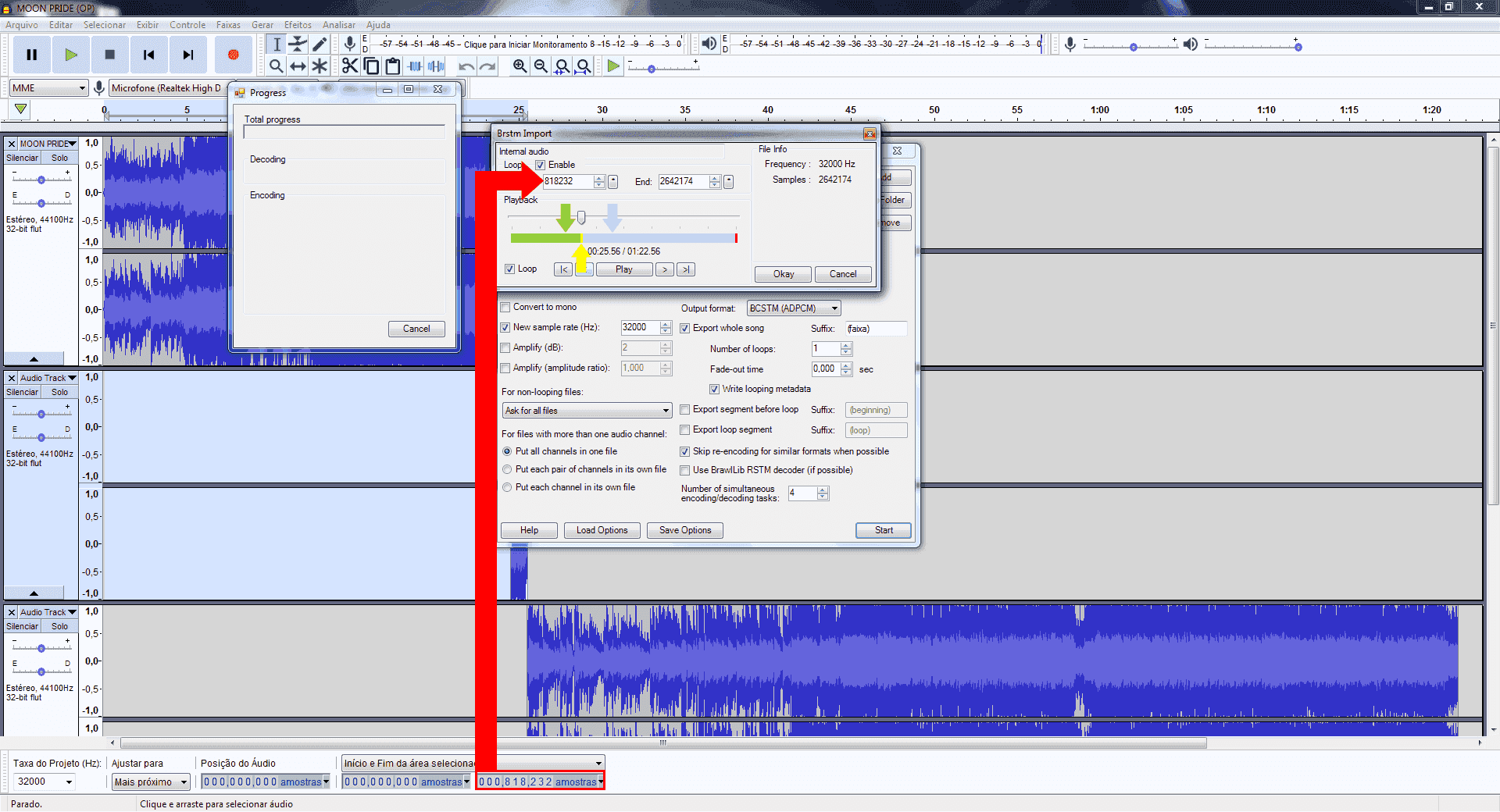Open the Arquivo menu
This screenshot has width=1500, height=812.
point(22,25)
